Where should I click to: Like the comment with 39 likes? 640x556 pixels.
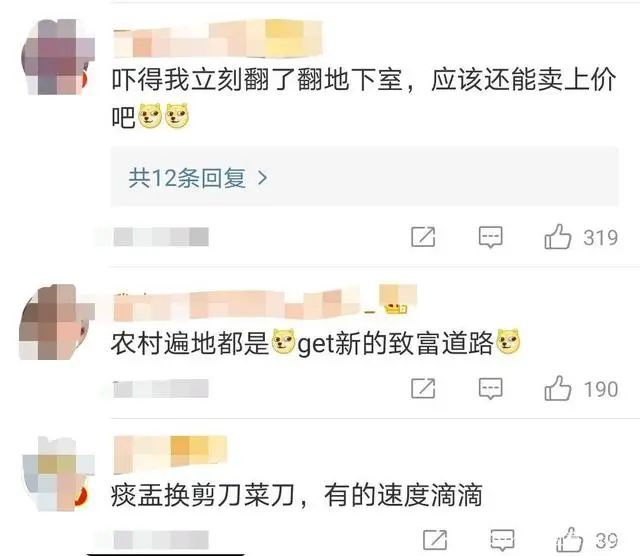pyautogui.click(x=570, y=539)
